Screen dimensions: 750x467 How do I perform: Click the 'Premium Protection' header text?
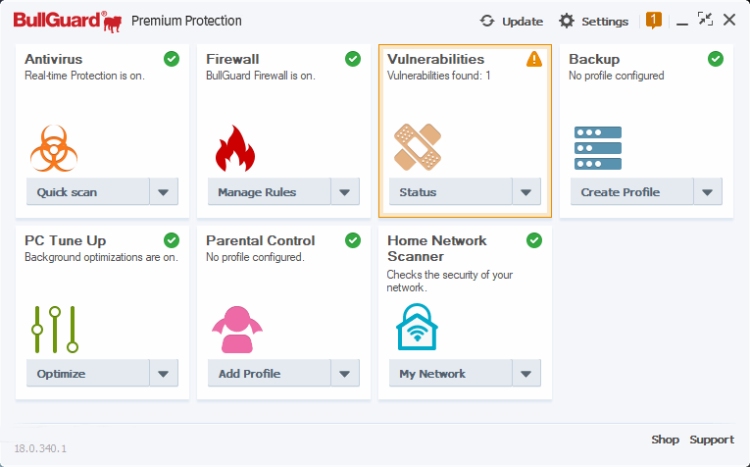pos(187,21)
